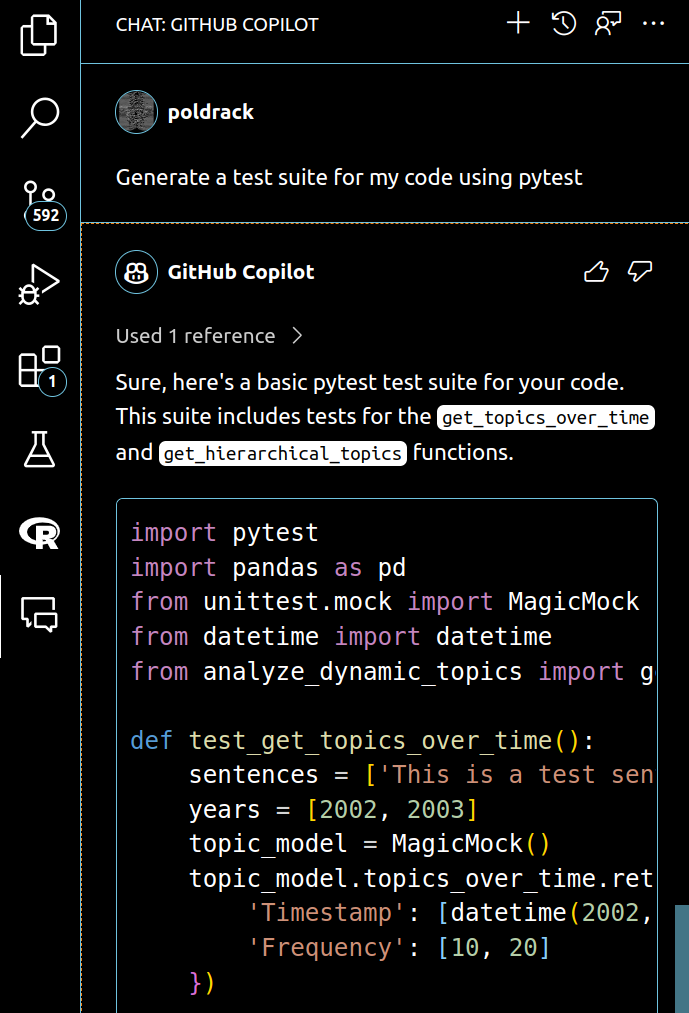
Task: Mark Copilot response as helpful
Action: point(596,272)
